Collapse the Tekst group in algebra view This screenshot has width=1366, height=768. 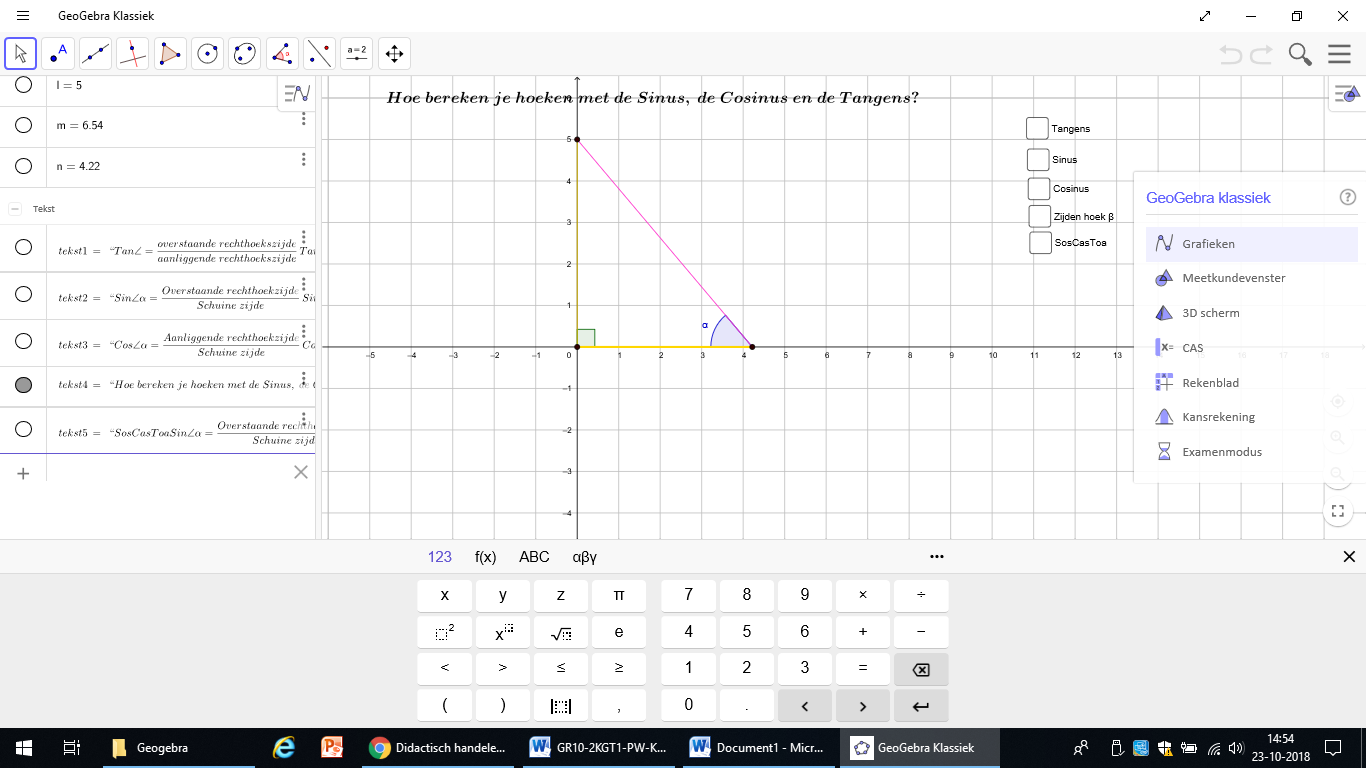pyautogui.click(x=15, y=209)
